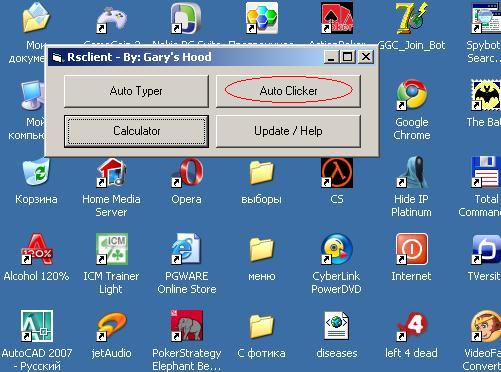The height and width of the screenshot is (372, 501).
Task: Select the выборы folder
Action: point(262,172)
